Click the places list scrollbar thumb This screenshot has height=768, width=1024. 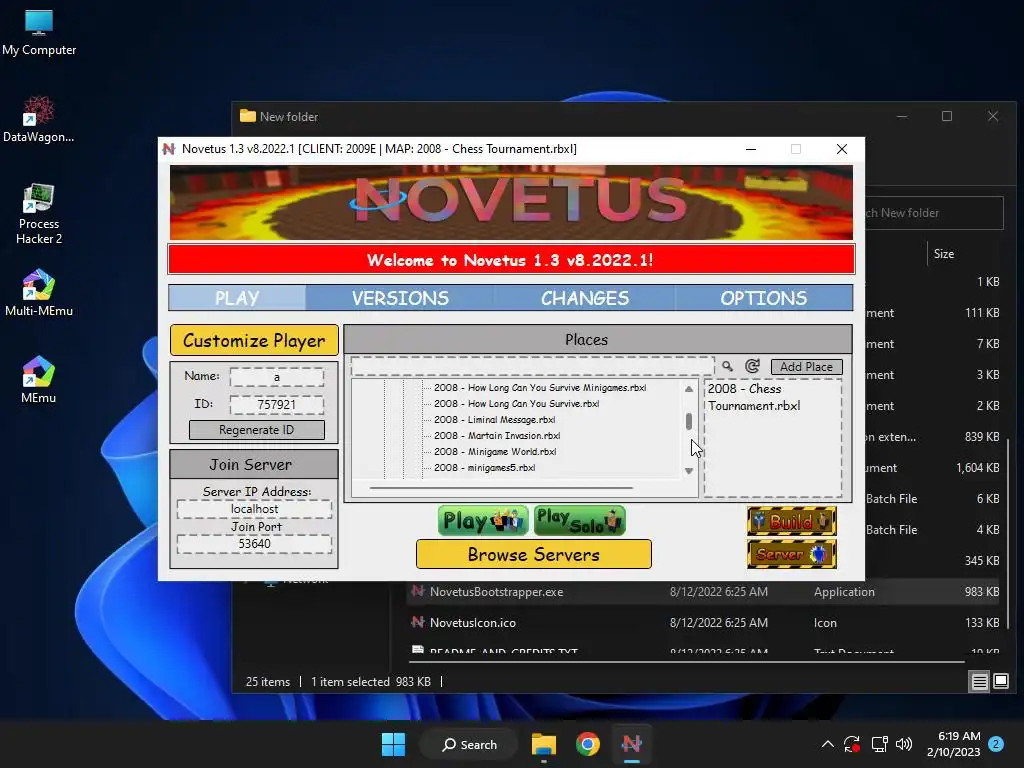click(x=688, y=422)
